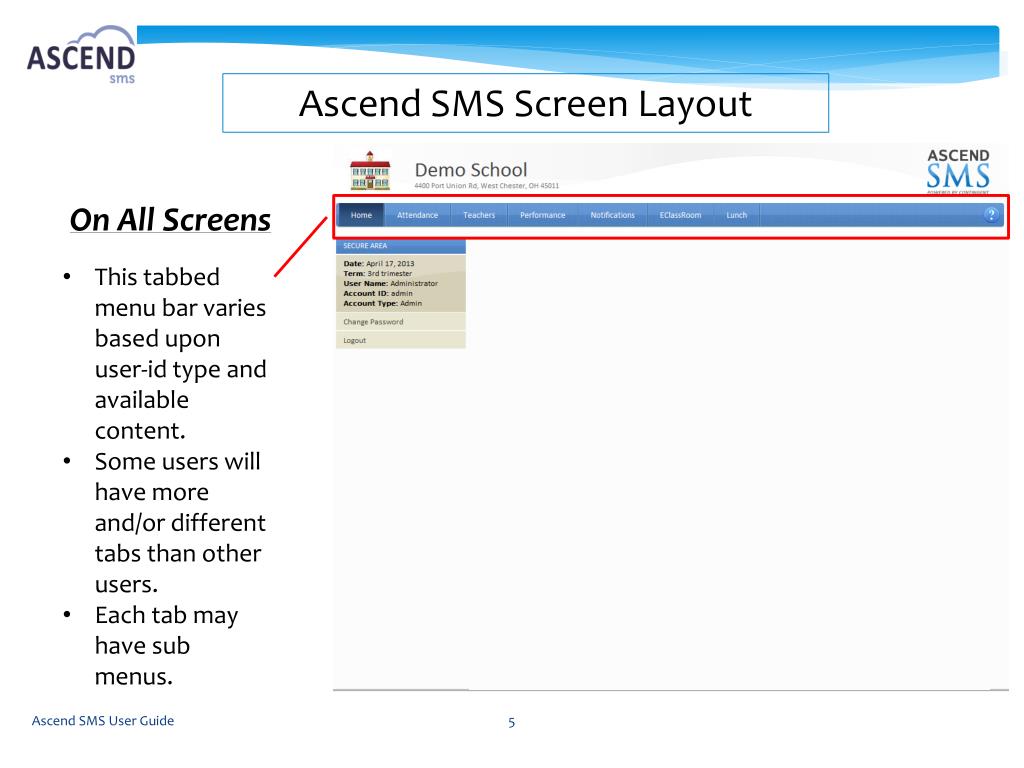The height and width of the screenshot is (768, 1024).
Task: Open the Home tab
Action: (x=361, y=215)
